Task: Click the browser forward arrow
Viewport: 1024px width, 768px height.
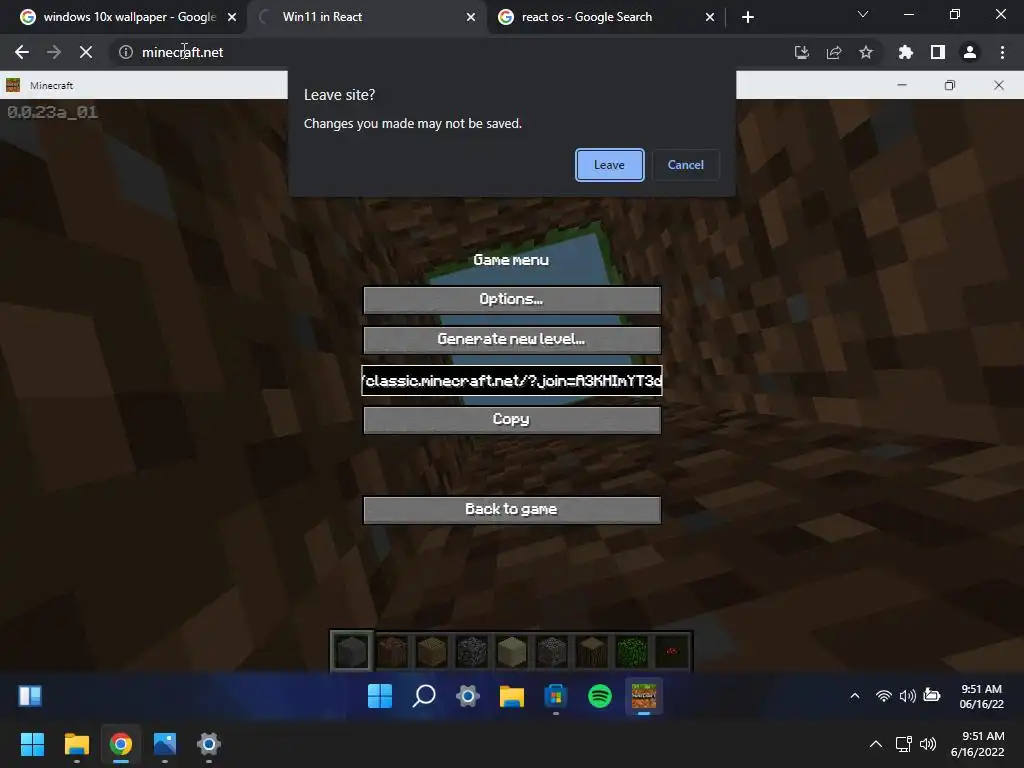Action: (x=54, y=52)
